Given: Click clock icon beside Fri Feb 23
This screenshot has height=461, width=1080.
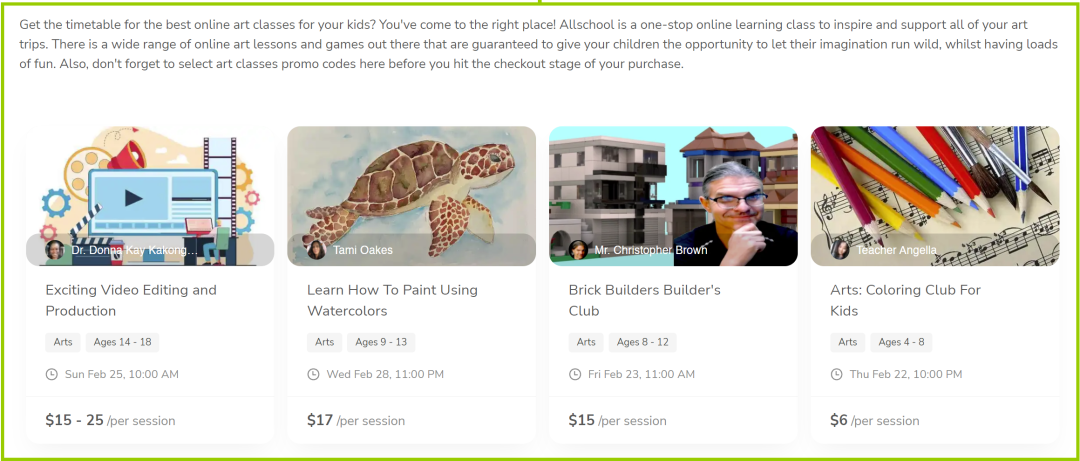Looking at the screenshot, I should 575,374.
